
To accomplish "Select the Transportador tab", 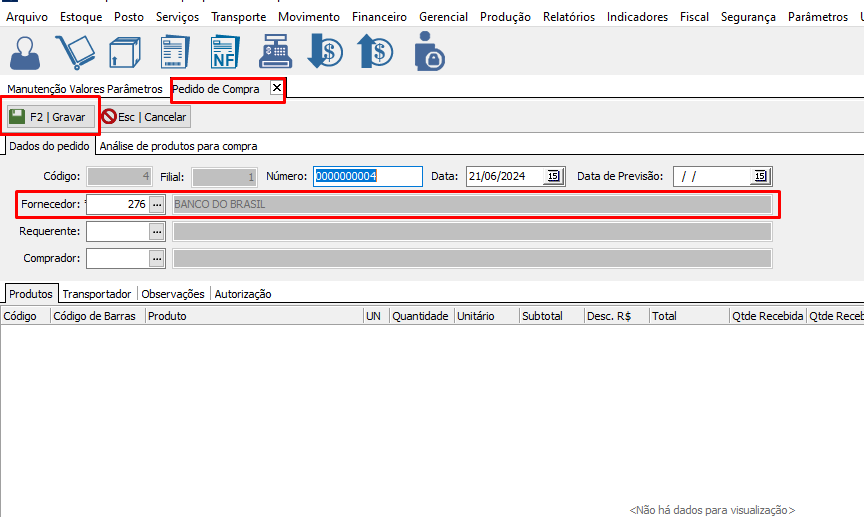I will click(x=97, y=294).
